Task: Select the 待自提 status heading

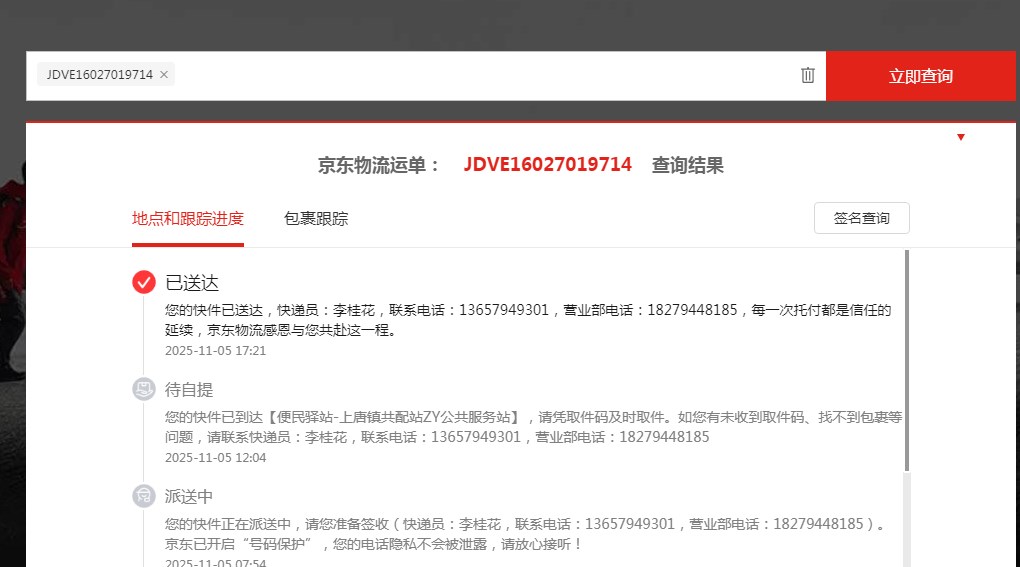Action: [189, 390]
